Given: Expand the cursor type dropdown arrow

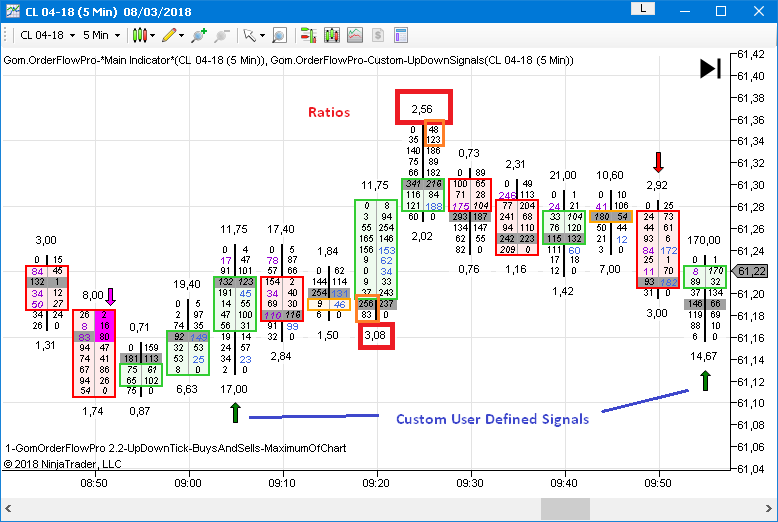Looking at the screenshot, I should (262, 36).
